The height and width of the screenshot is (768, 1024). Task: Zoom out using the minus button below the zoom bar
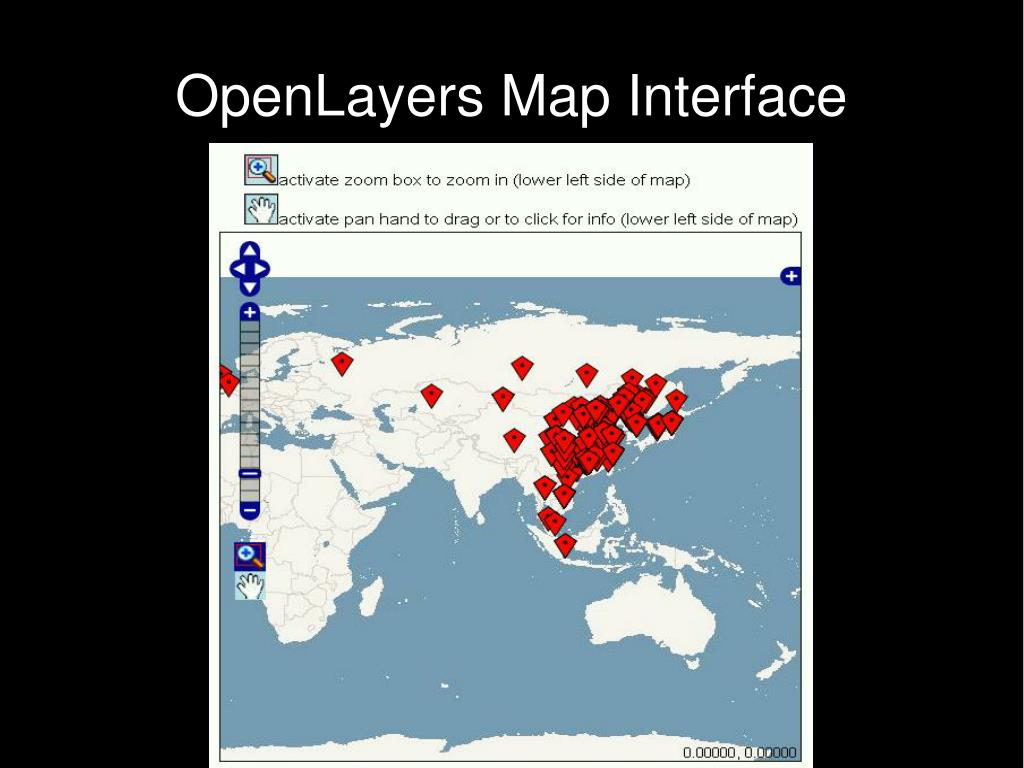pos(249,509)
